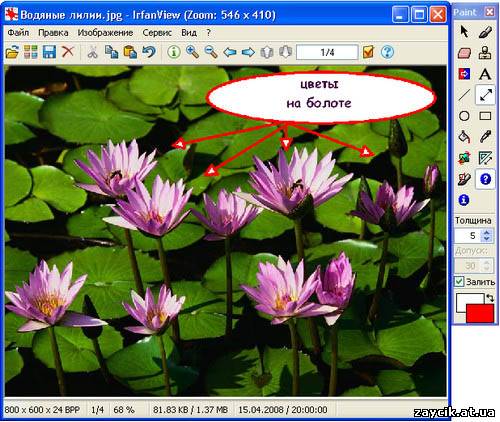Click the 1/4 image counter field
This screenshot has height=422, width=500.
(x=327, y=52)
